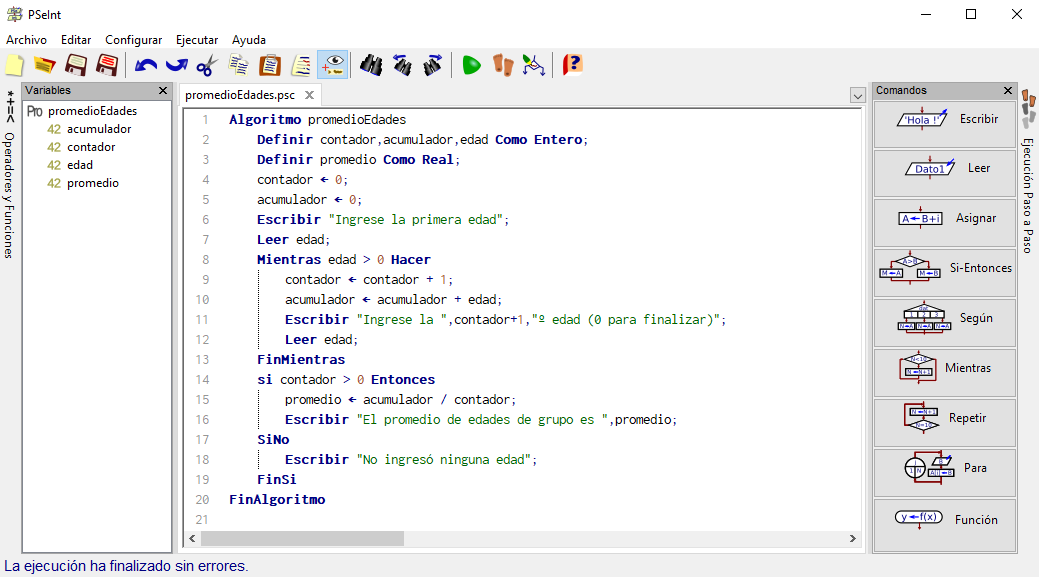Click the find previous binoculars icon

(402, 65)
